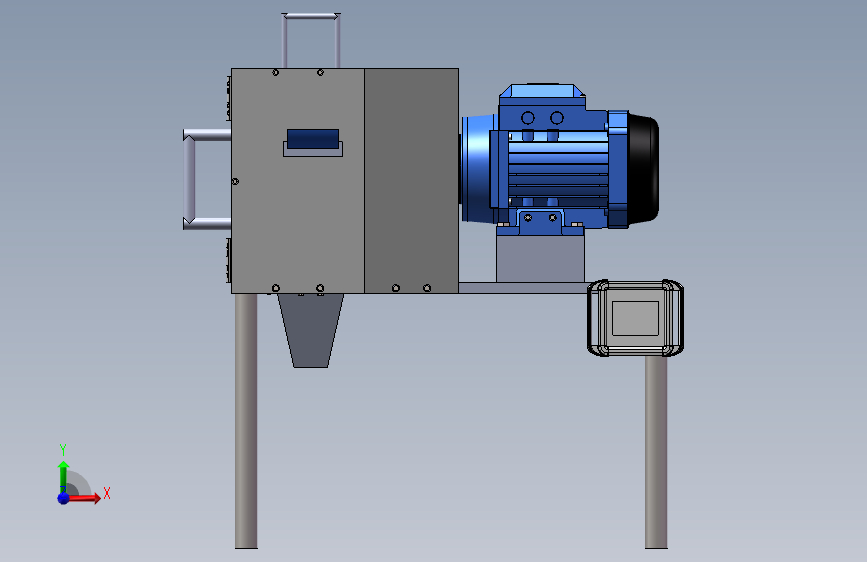The width and height of the screenshot is (867, 562).
Task: Select the blue electric motor's finned body
Action: click(x=558, y=169)
